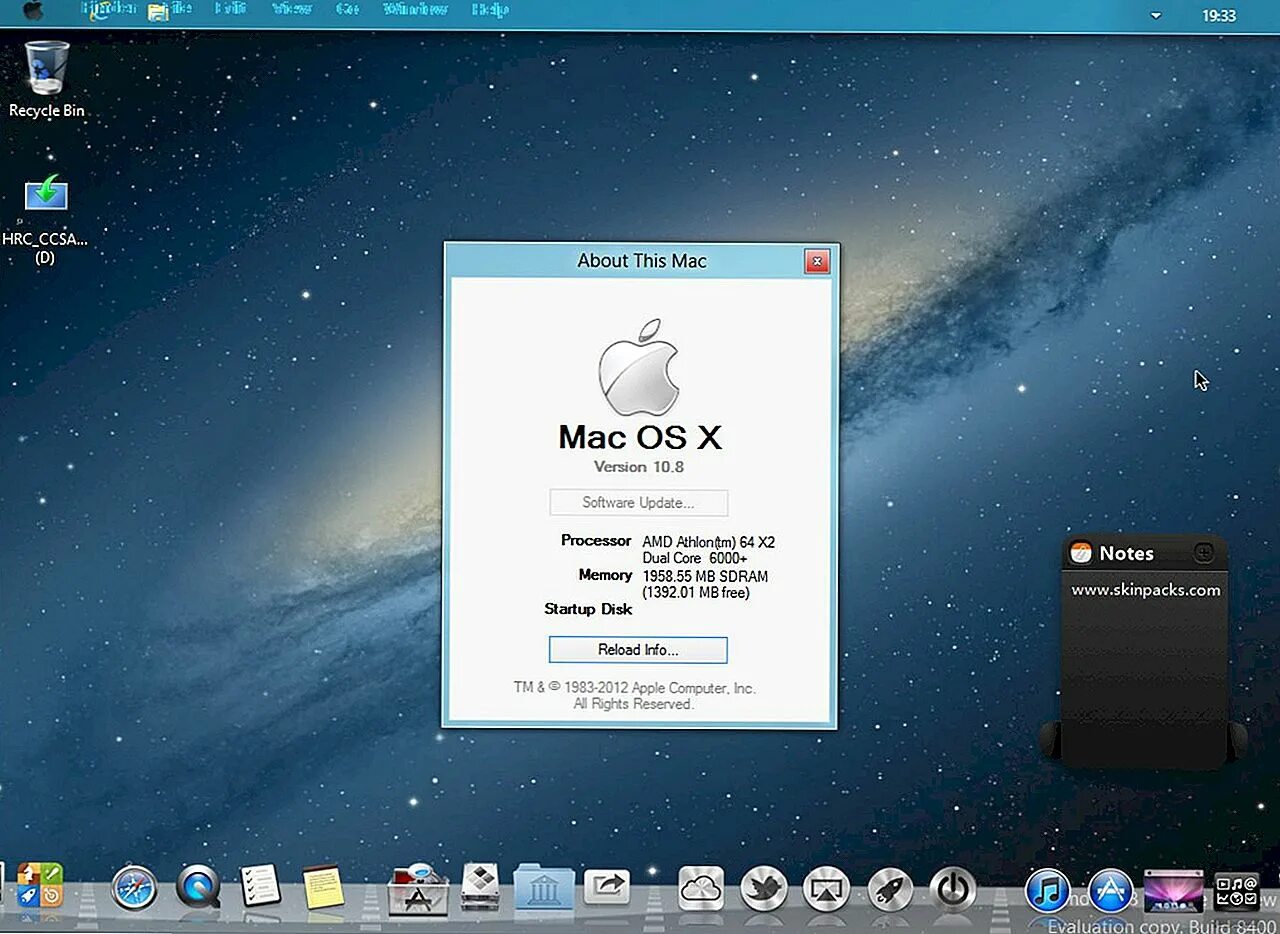Click the large Apple logo in About dialog

point(639,368)
